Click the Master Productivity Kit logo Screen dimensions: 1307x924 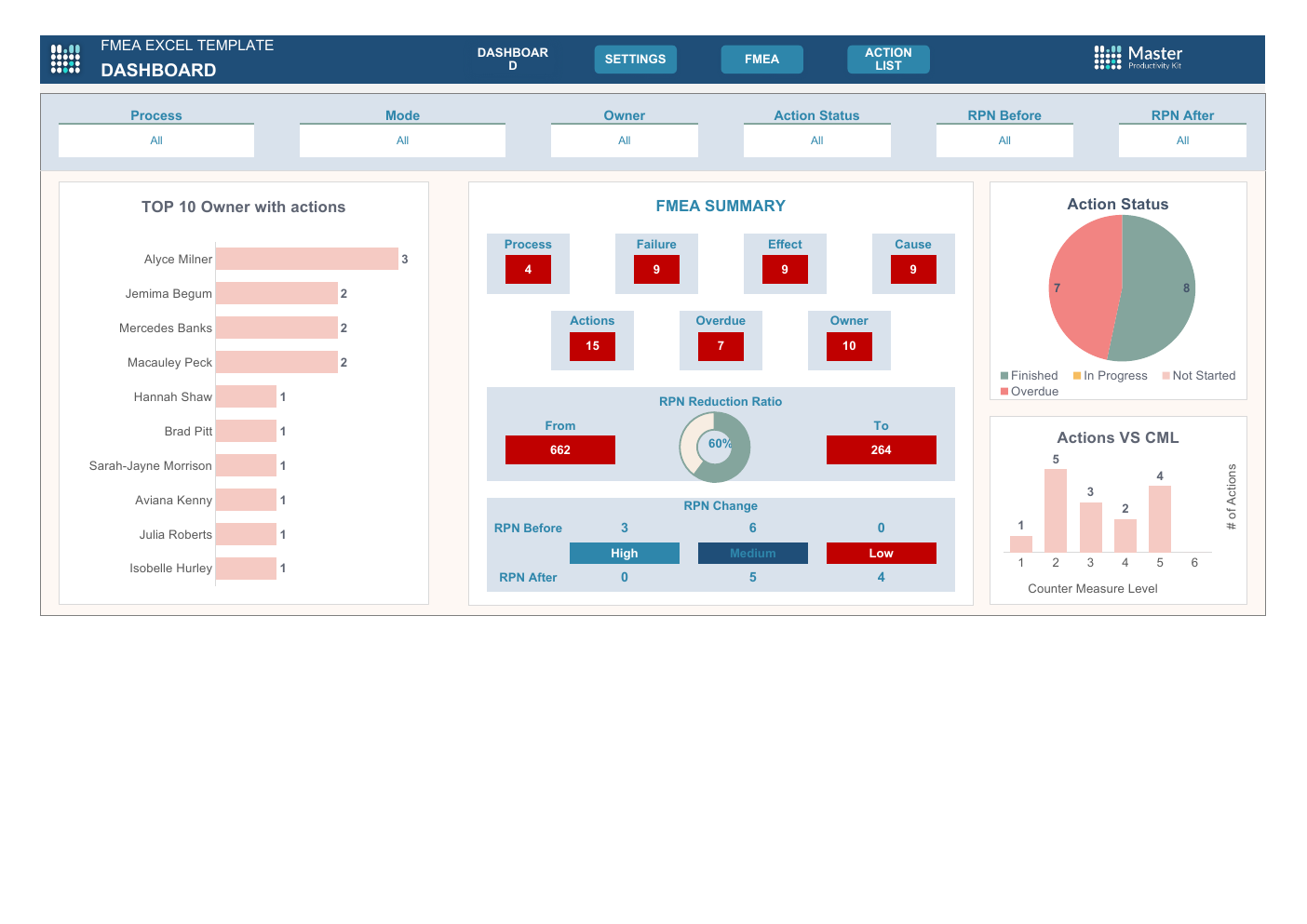coord(1138,58)
